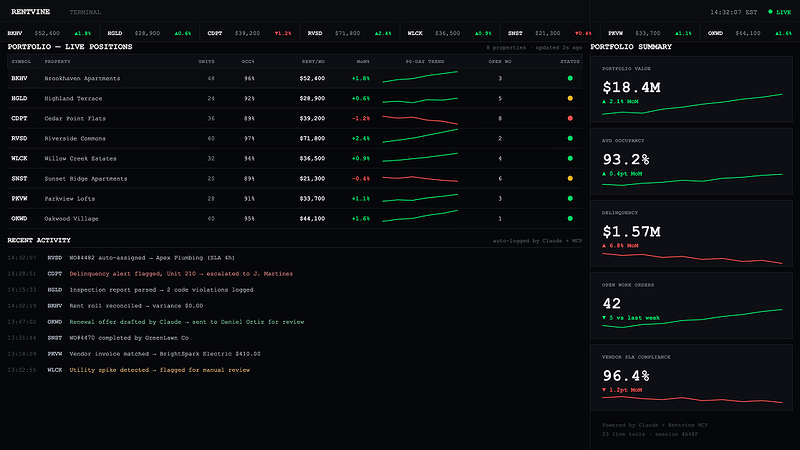Click the $71,800 rent value for Riverside Commons
The image size is (800, 450).
pos(312,138)
